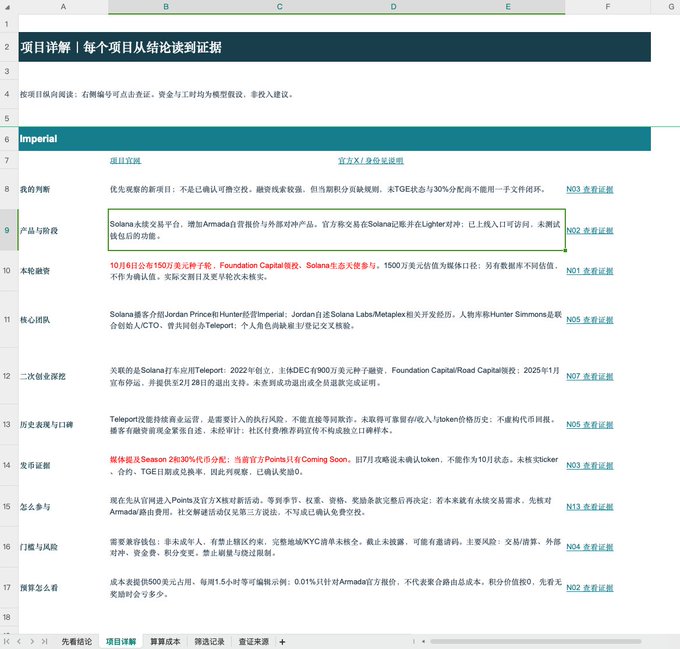The height and width of the screenshot is (649, 680).
Task: Select column D header
Action: (x=393, y=7)
